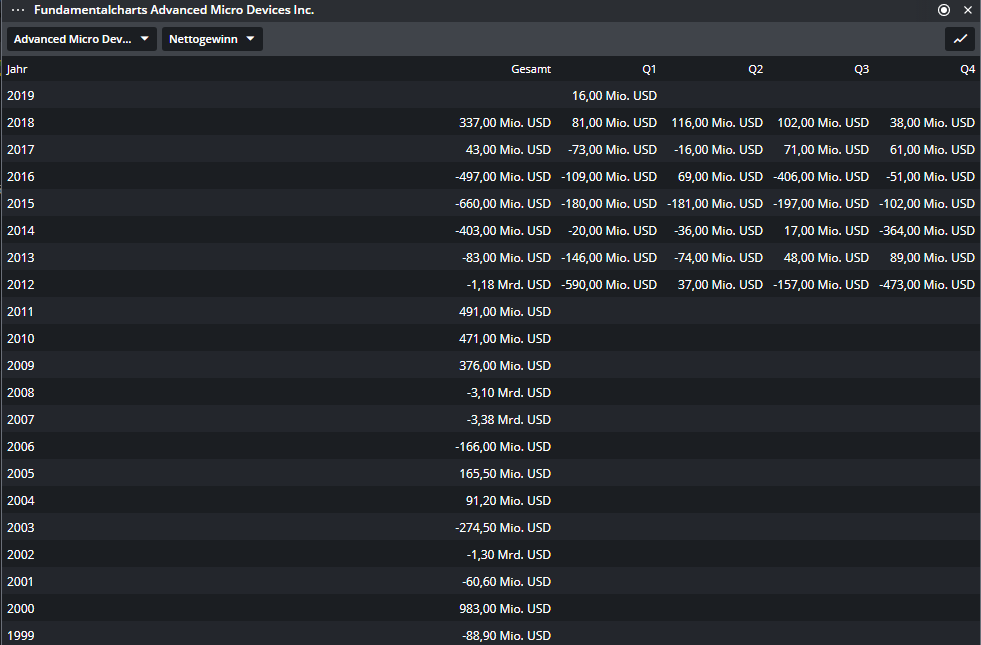This screenshot has width=981, height=645.
Task: Click 2017 Q3 value 71,00 Mio. USD
Action: pos(826,150)
